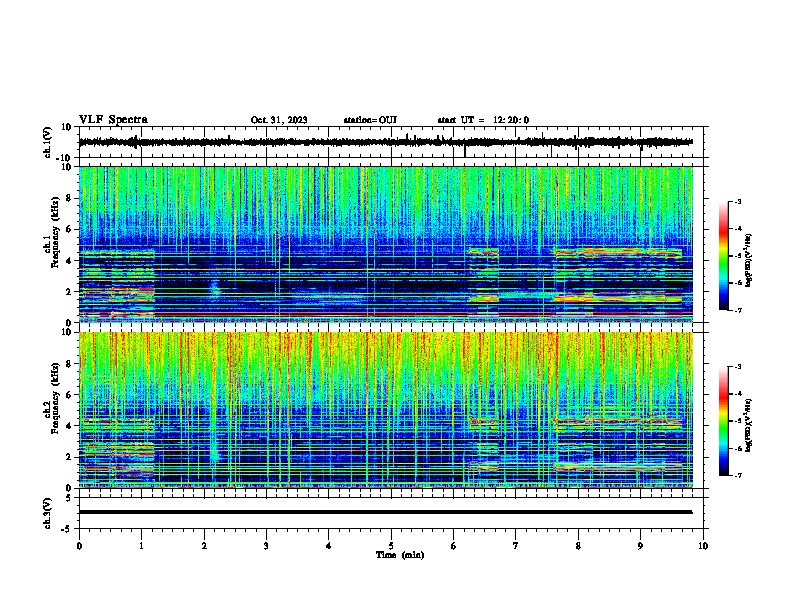
Task: Click the ch.1(V) waveform axis label
Action: (x=48, y=142)
